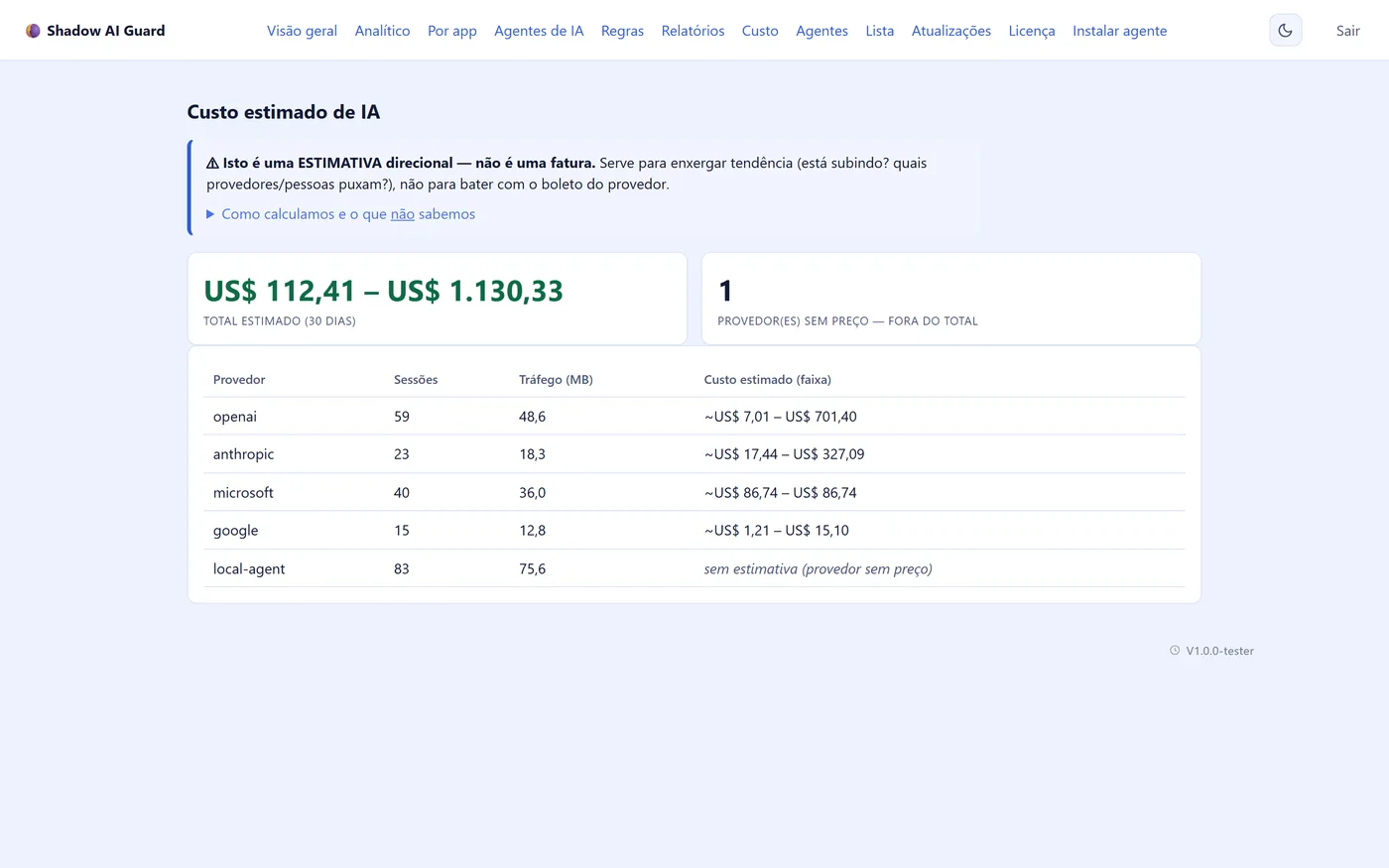Click the Shadow AI Guard brand name
This screenshot has height=868, width=1389.
tap(106, 31)
